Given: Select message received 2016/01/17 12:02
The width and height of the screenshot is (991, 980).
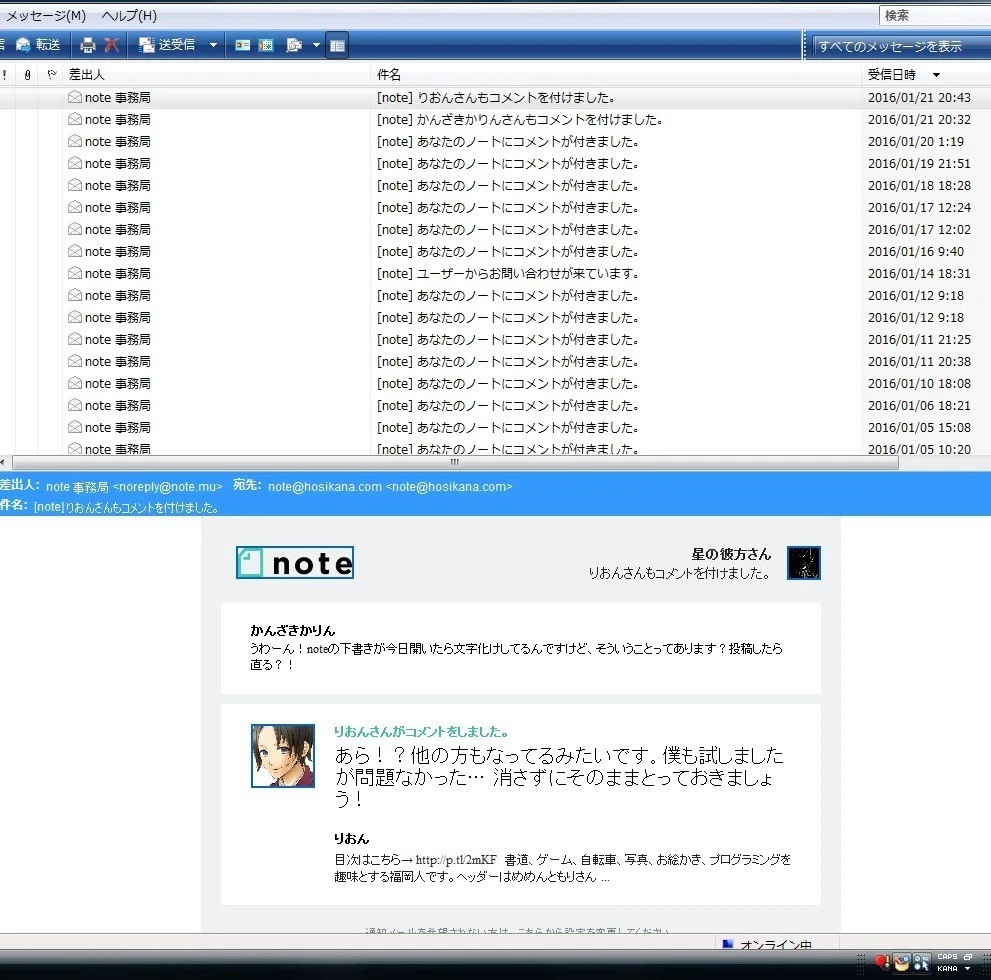Looking at the screenshot, I should point(496,229).
